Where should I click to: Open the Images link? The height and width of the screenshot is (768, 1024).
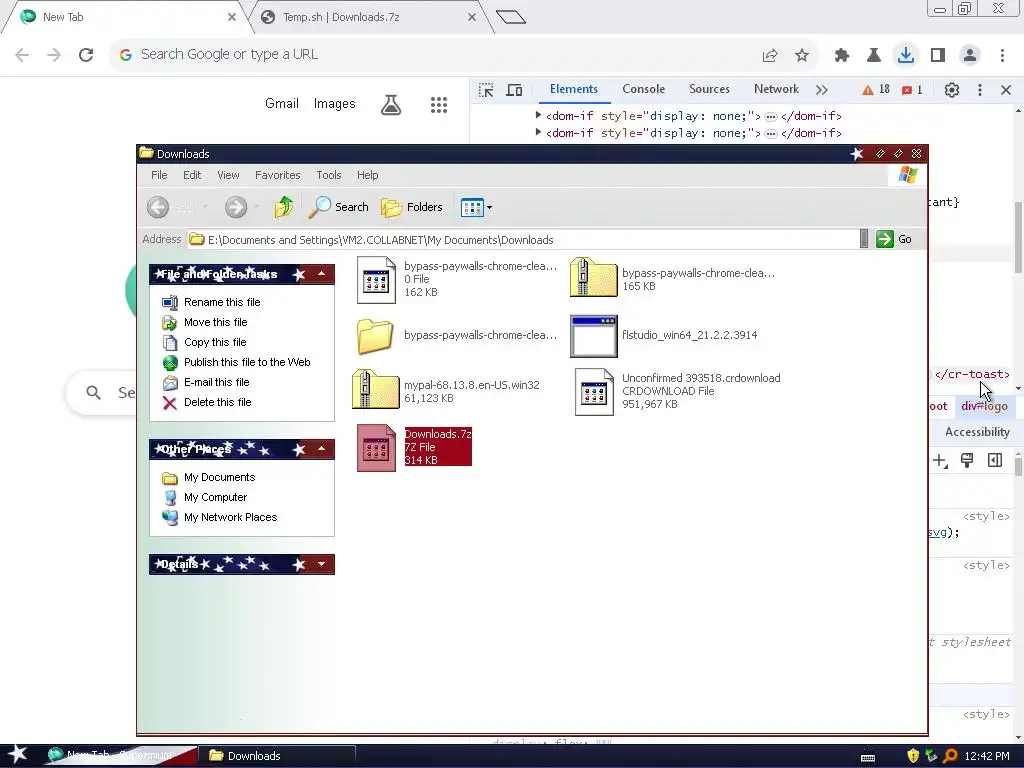[334, 103]
